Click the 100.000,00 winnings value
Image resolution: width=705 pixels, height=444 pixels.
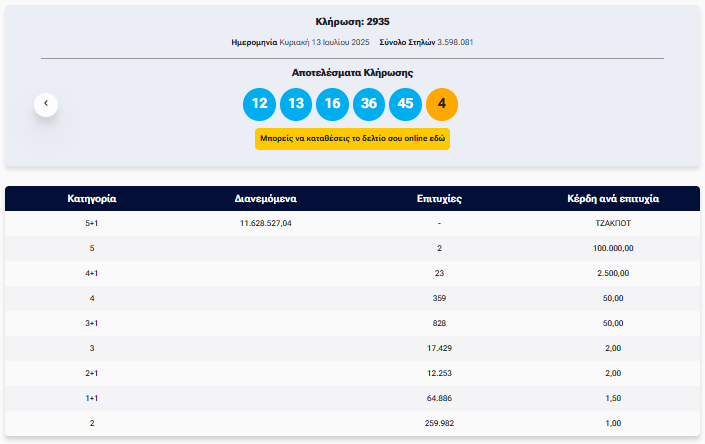pos(613,248)
